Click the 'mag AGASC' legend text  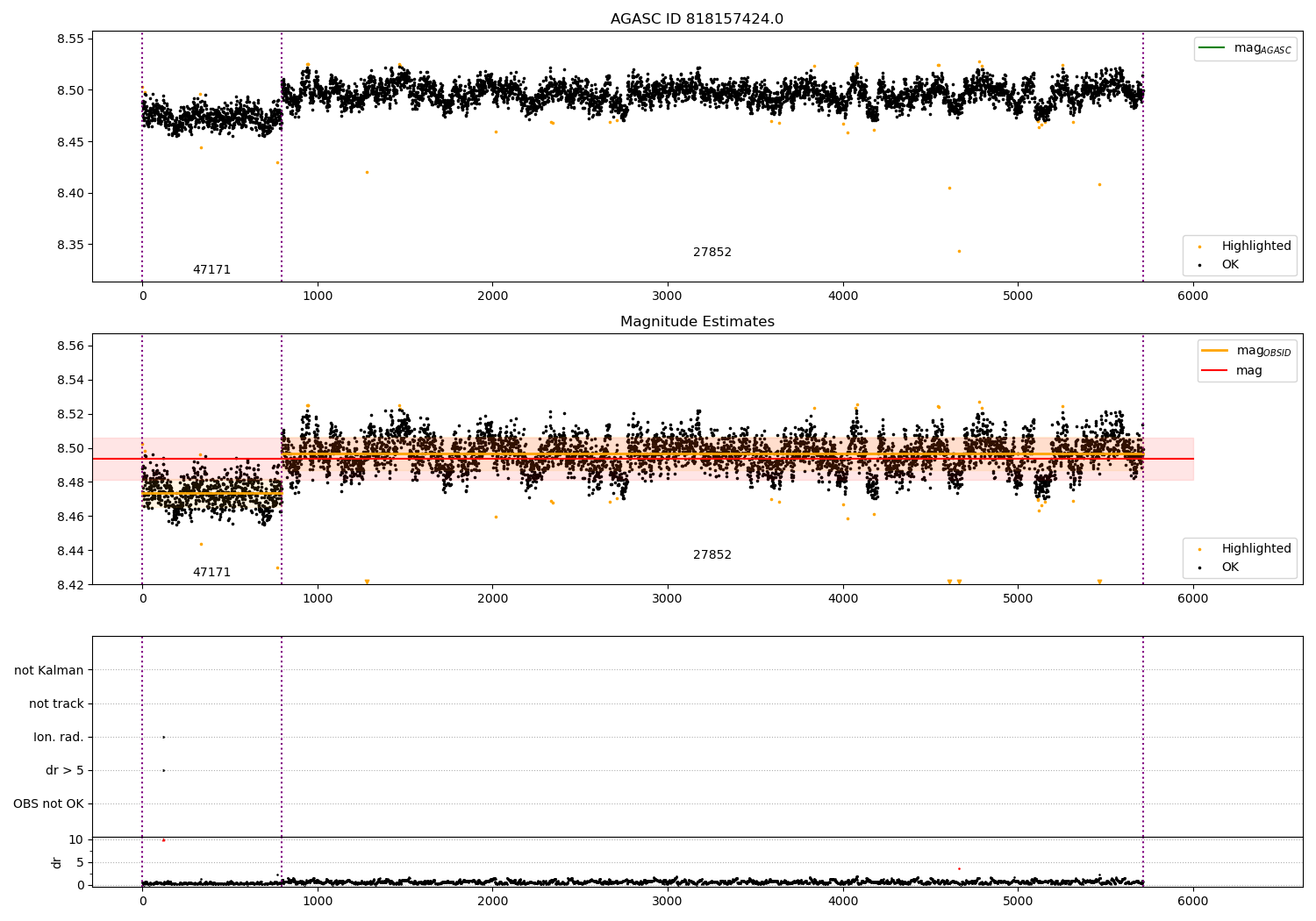point(1262,48)
